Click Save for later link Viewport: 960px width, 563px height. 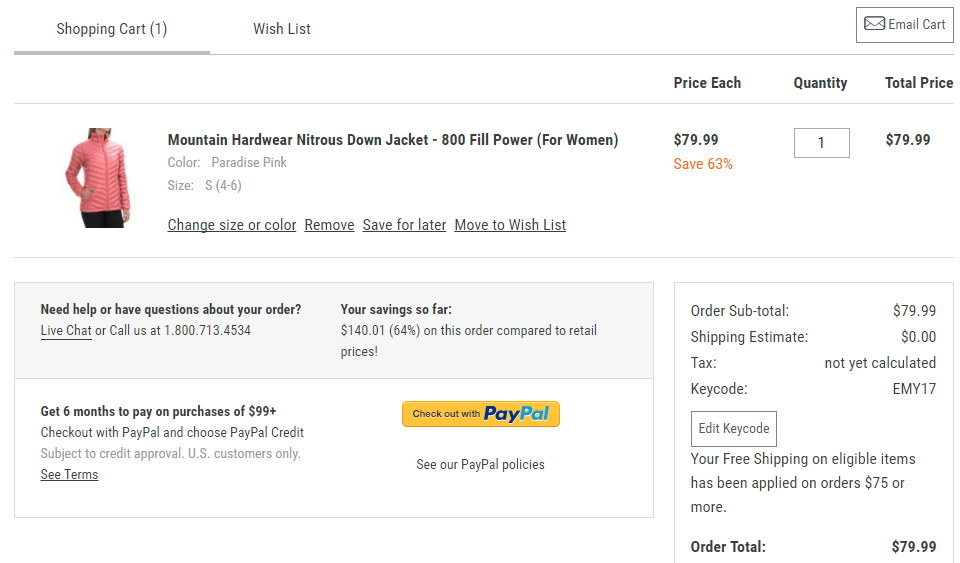tap(404, 225)
